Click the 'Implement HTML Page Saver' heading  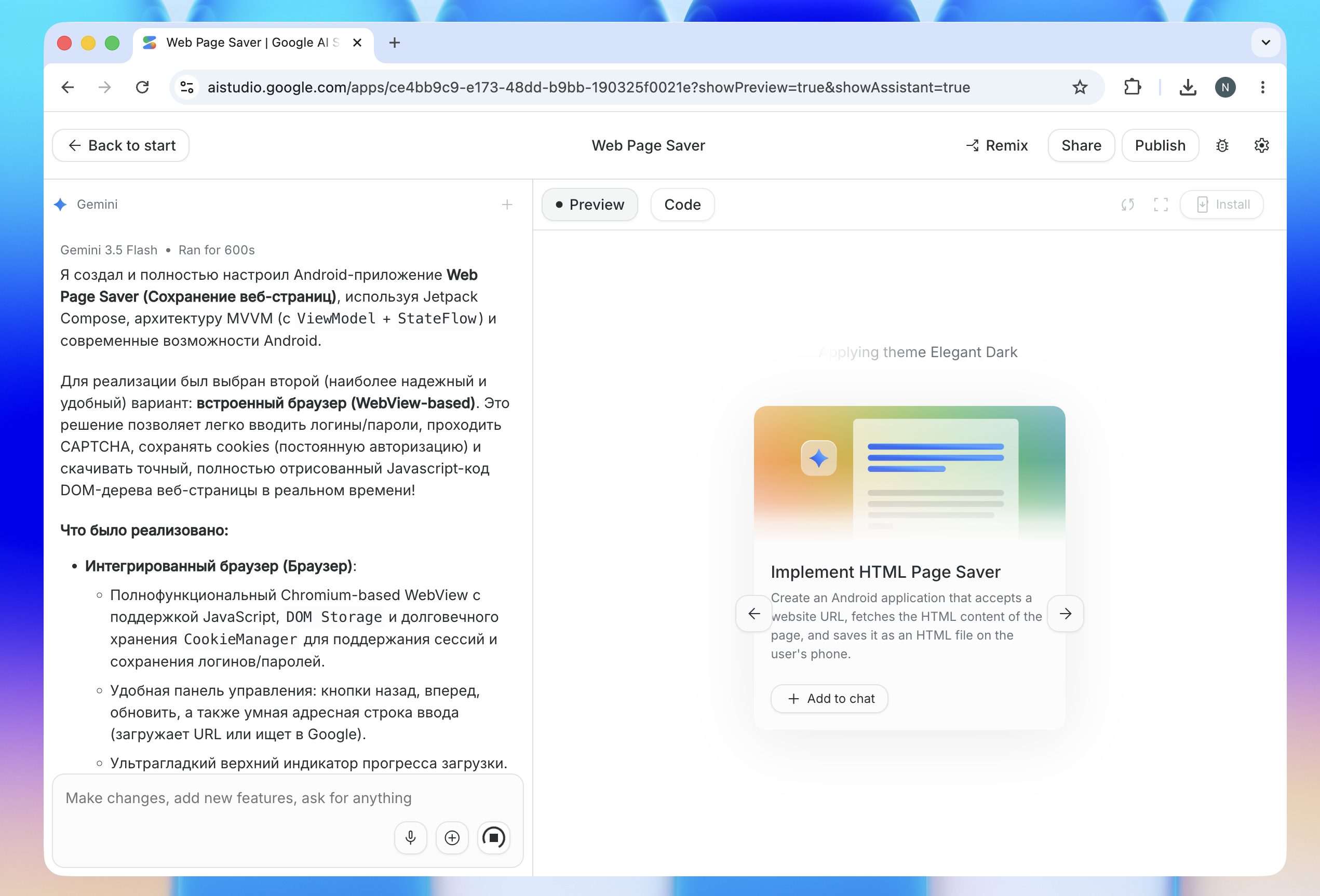coord(885,573)
